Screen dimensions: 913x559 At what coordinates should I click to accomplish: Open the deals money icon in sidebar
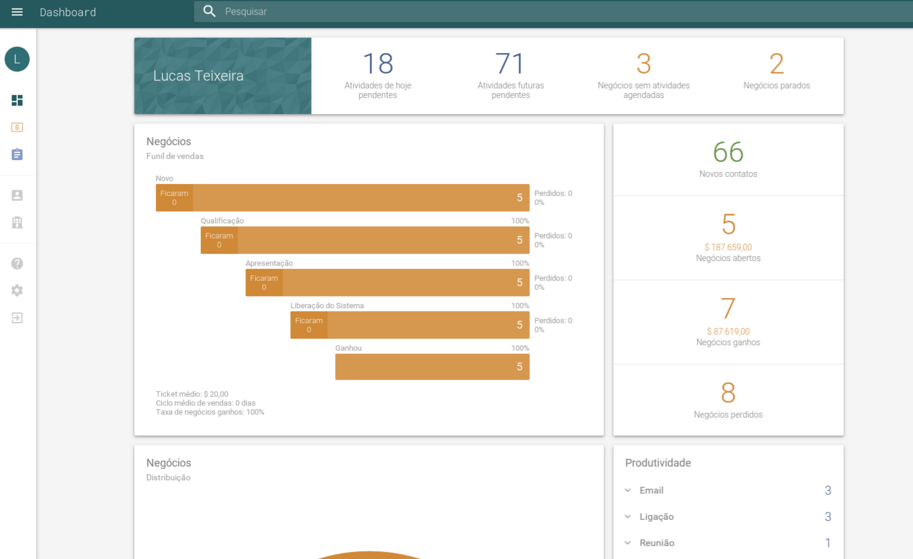tap(17, 127)
